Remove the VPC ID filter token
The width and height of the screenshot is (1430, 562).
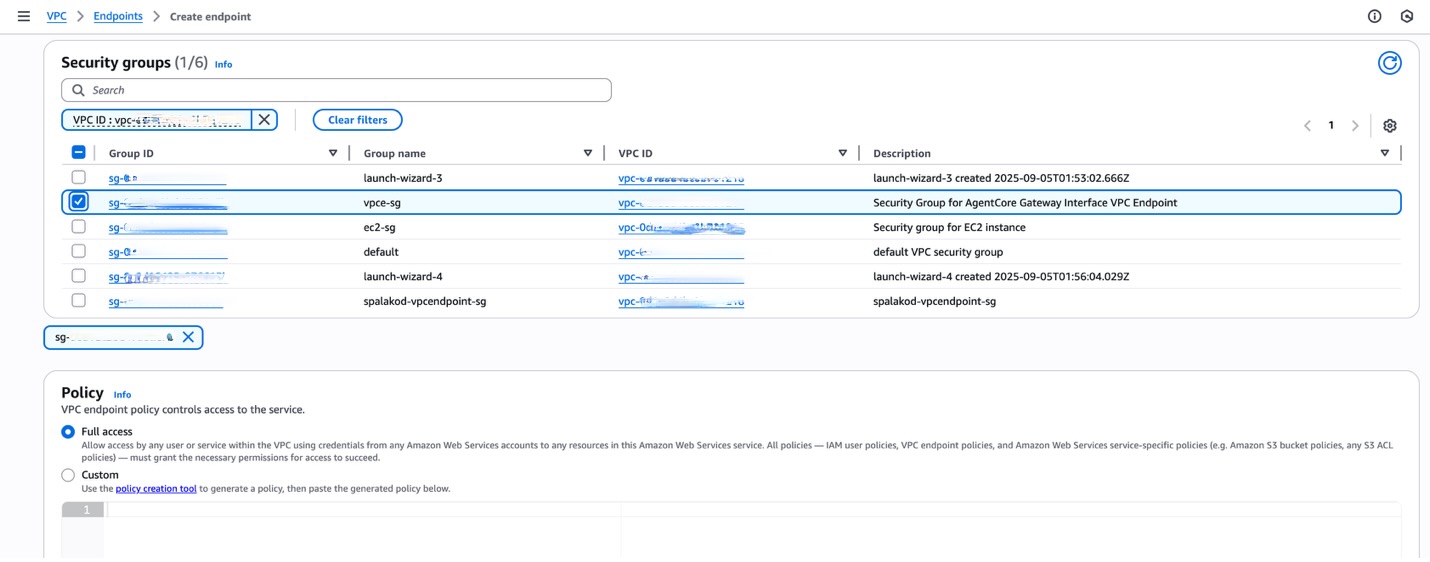(x=264, y=120)
